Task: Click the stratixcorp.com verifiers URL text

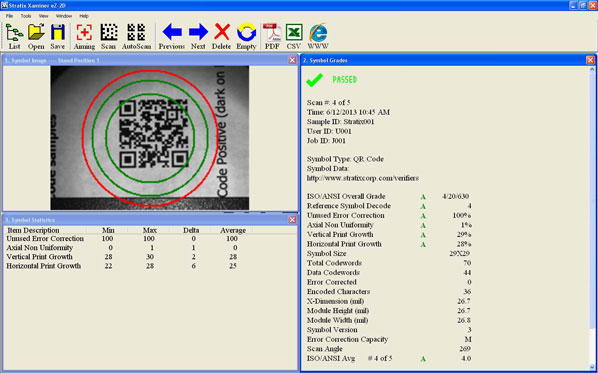Action: [x=363, y=178]
